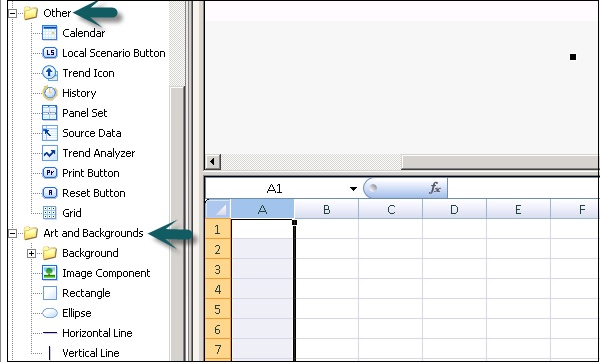Expand the Background subfolder

(x=31, y=253)
